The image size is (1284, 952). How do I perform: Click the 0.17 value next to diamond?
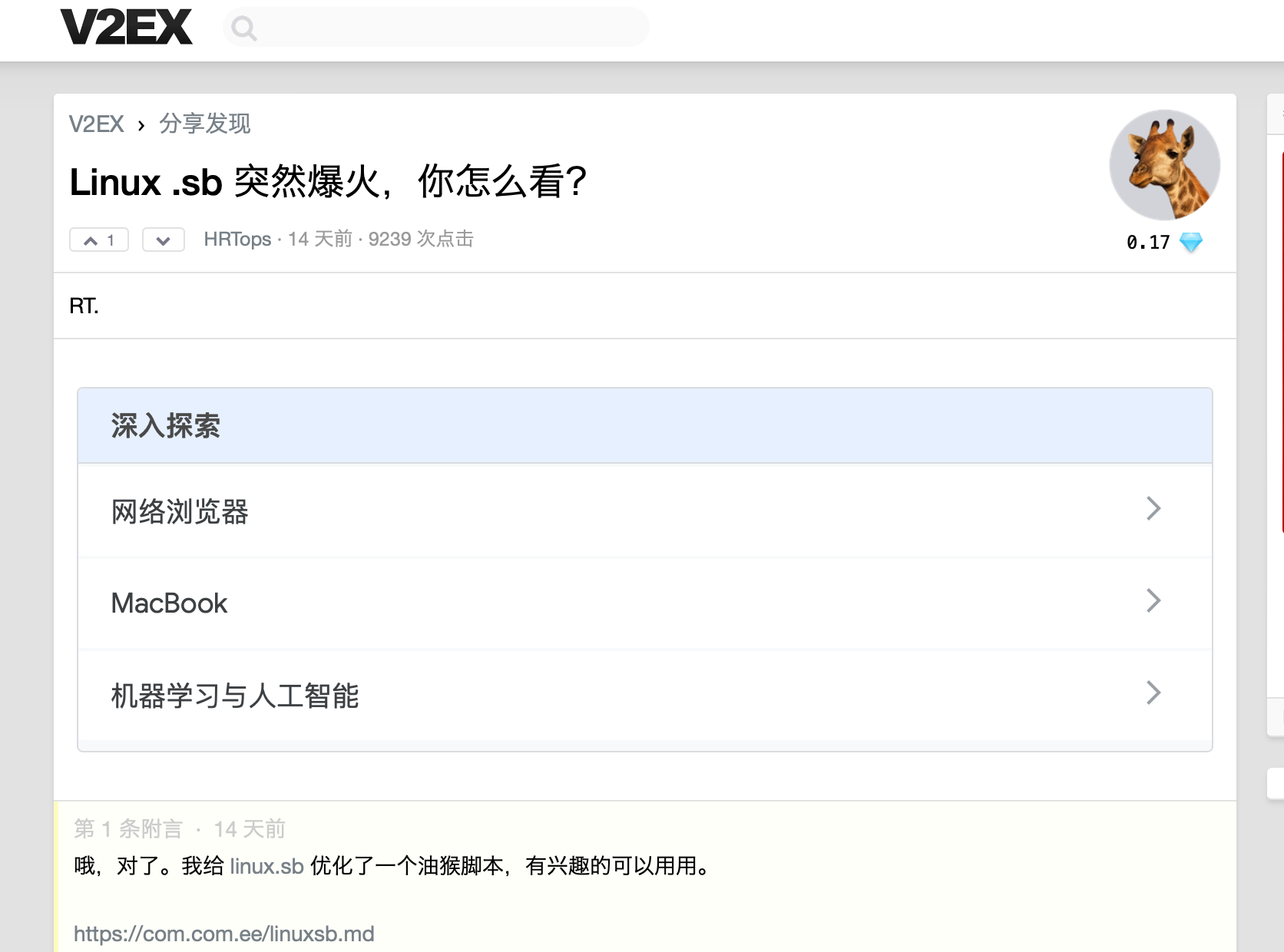point(1148,243)
